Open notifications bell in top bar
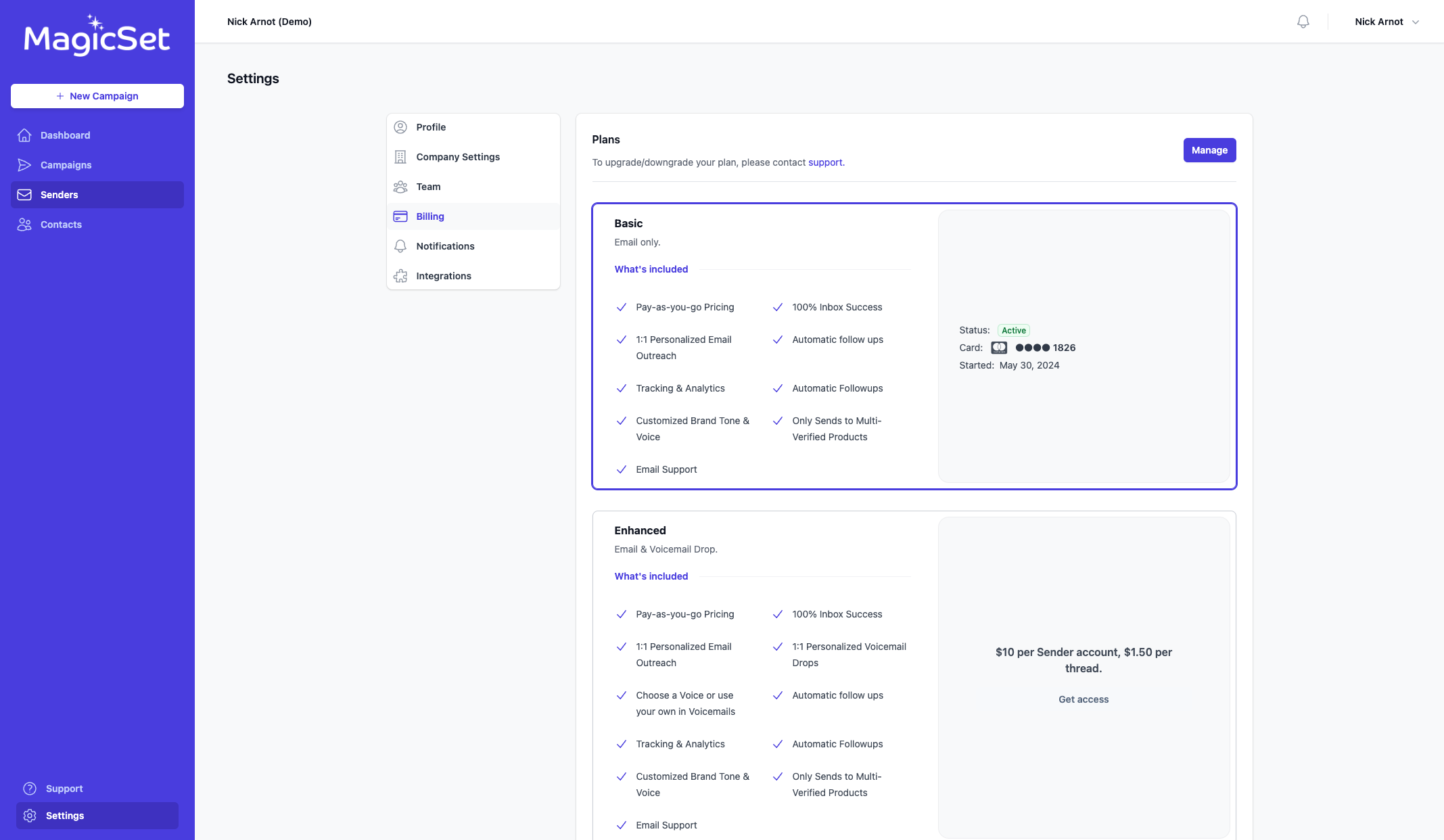This screenshot has height=840, width=1444. click(x=1303, y=22)
